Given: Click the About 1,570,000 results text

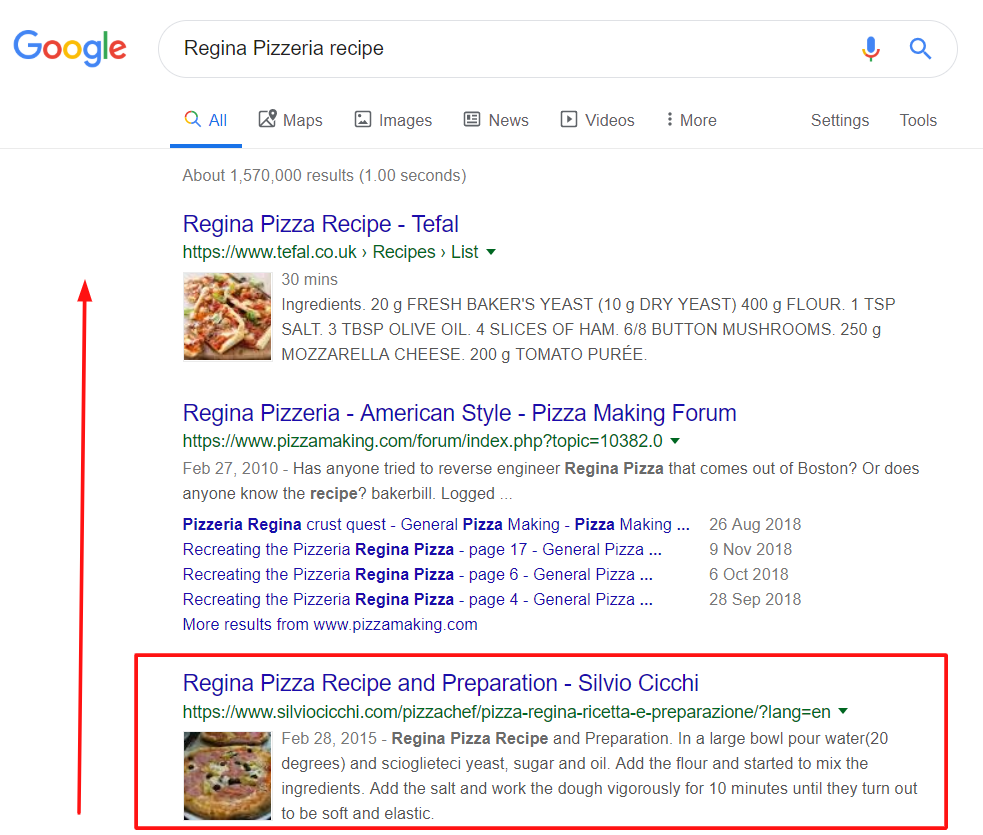Looking at the screenshot, I should [324, 175].
